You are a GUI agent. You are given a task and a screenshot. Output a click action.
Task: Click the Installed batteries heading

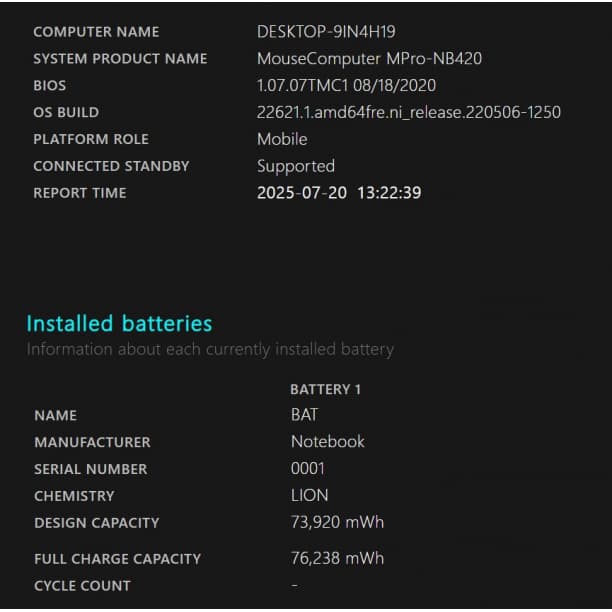(119, 324)
